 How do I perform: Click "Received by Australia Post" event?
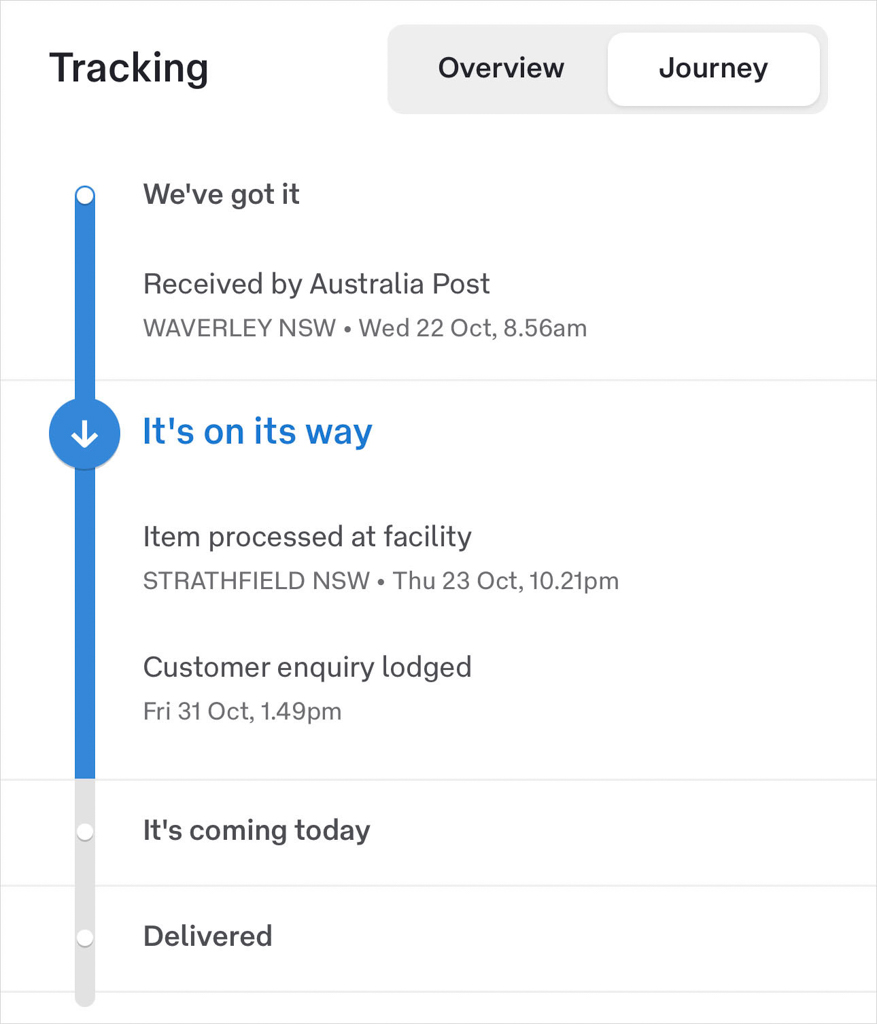316,284
